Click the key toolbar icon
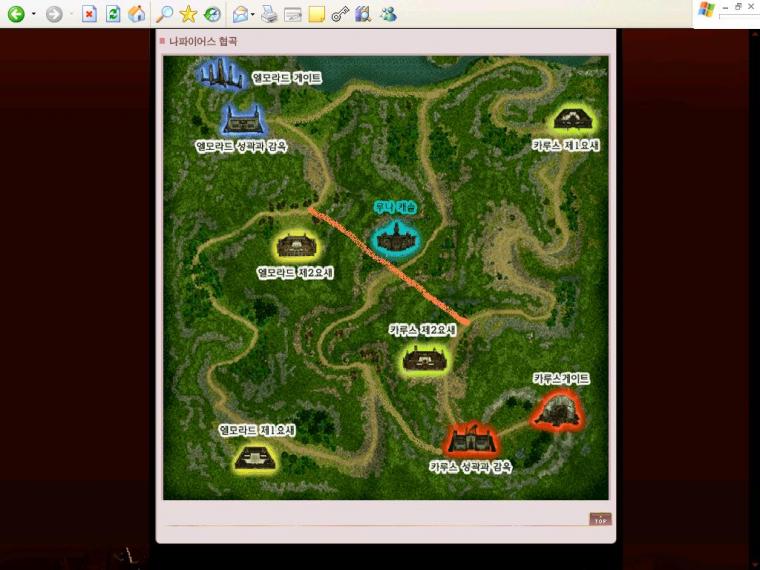The height and width of the screenshot is (570, 760). [340, 15]
